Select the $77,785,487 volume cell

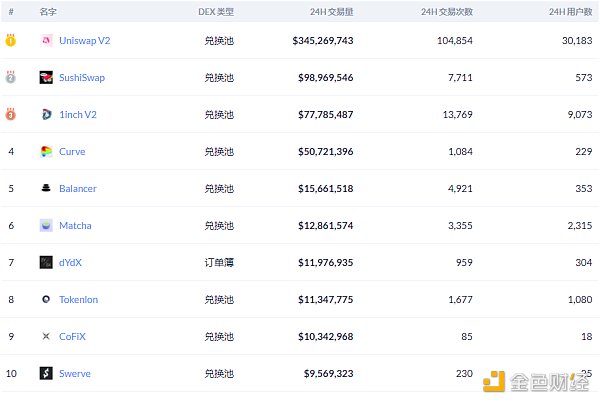pyautogui.click(x=326, y=114)
